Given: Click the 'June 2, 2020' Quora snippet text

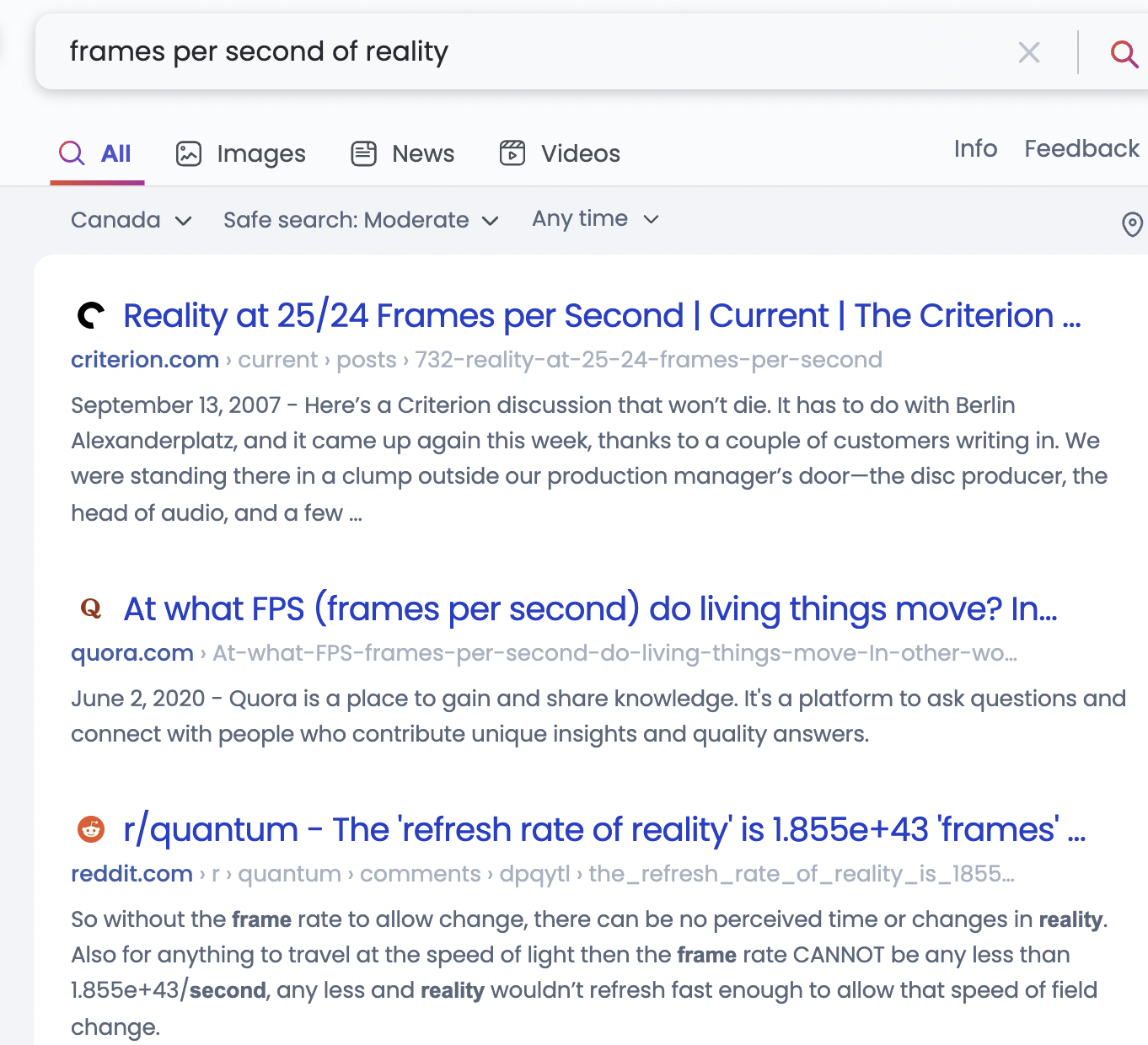Looking at the screenshot, I should point(598,716).
